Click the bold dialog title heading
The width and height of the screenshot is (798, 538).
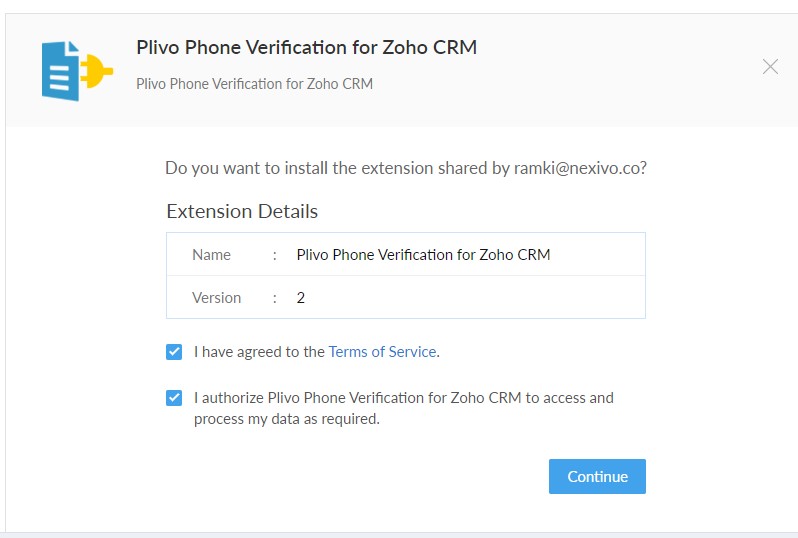(x=306, y=47)
